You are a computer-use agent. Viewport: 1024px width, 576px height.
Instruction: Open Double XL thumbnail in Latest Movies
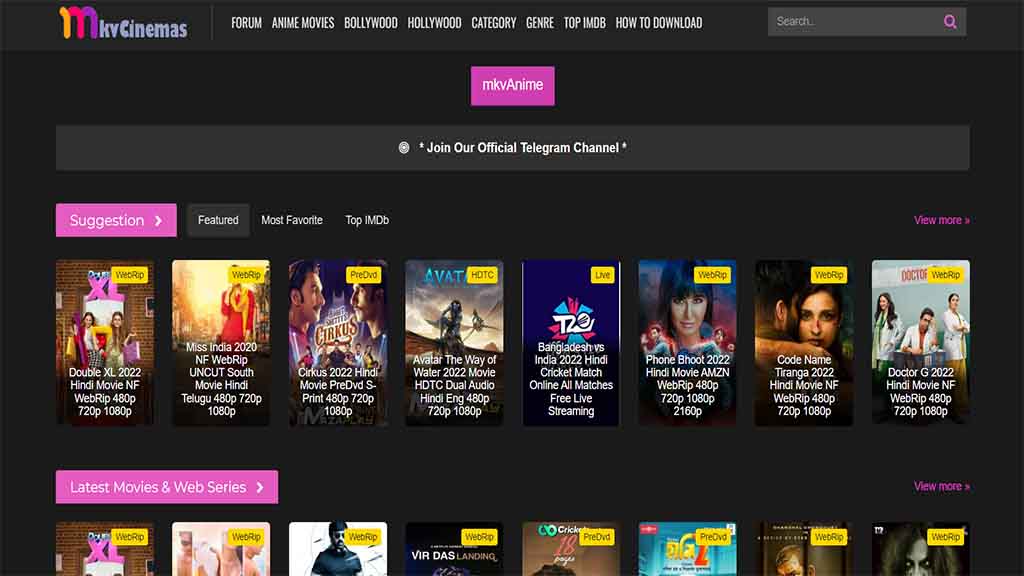click(104, 549)
